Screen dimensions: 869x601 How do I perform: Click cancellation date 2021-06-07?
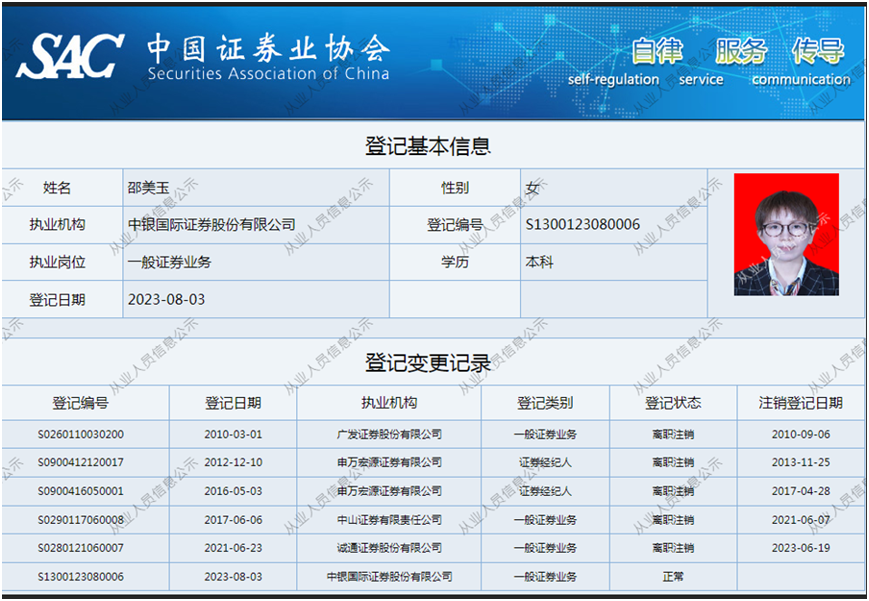(801, 520)
